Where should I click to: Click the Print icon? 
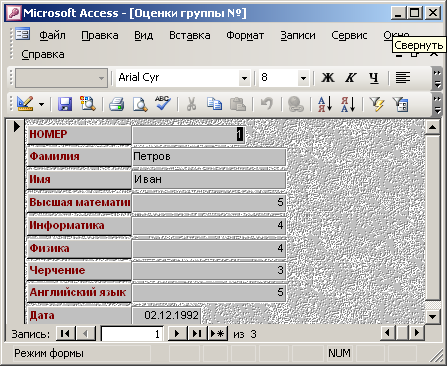116,104
